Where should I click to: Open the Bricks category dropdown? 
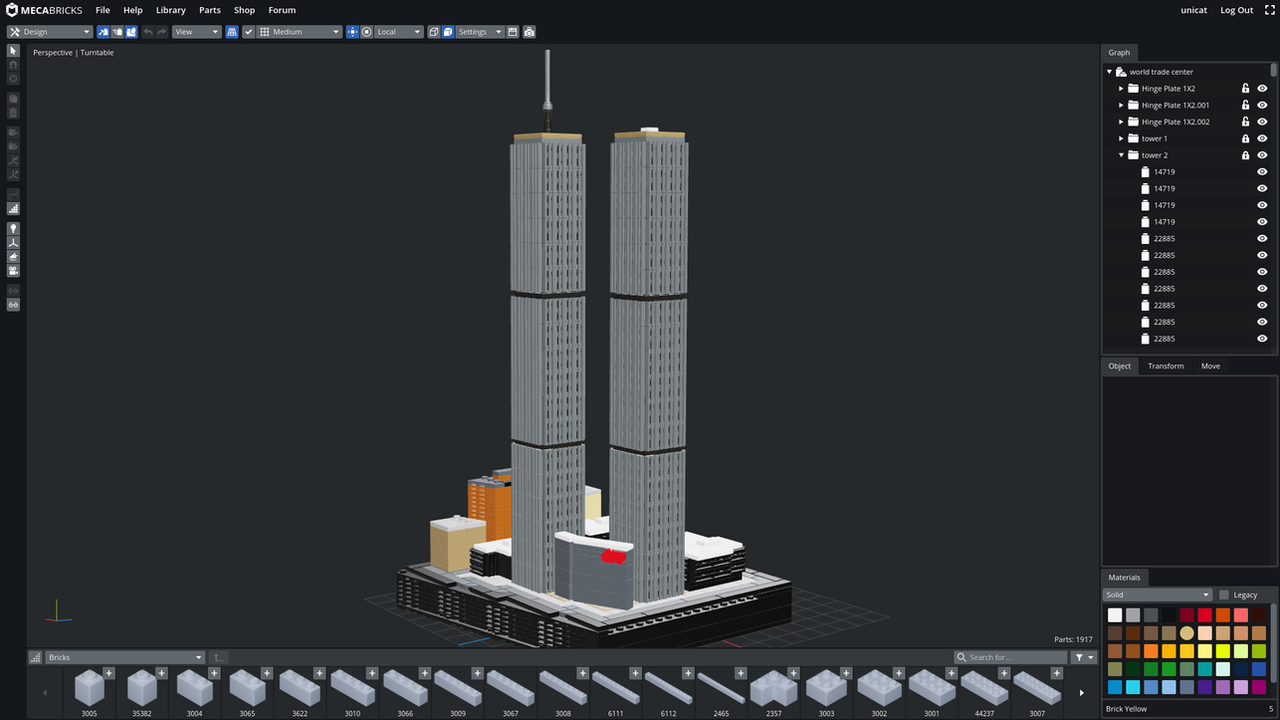[125, 657]
